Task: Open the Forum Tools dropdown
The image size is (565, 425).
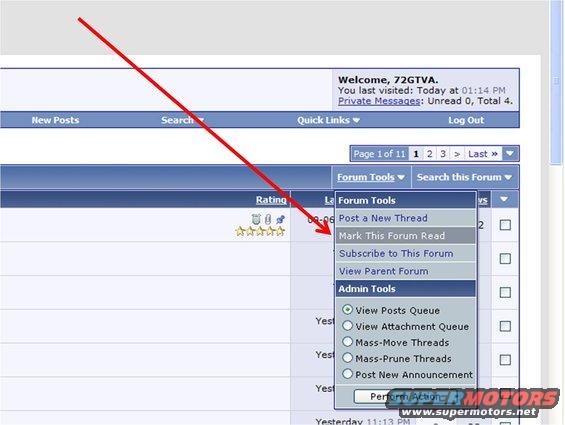Action: pos(371,177)
